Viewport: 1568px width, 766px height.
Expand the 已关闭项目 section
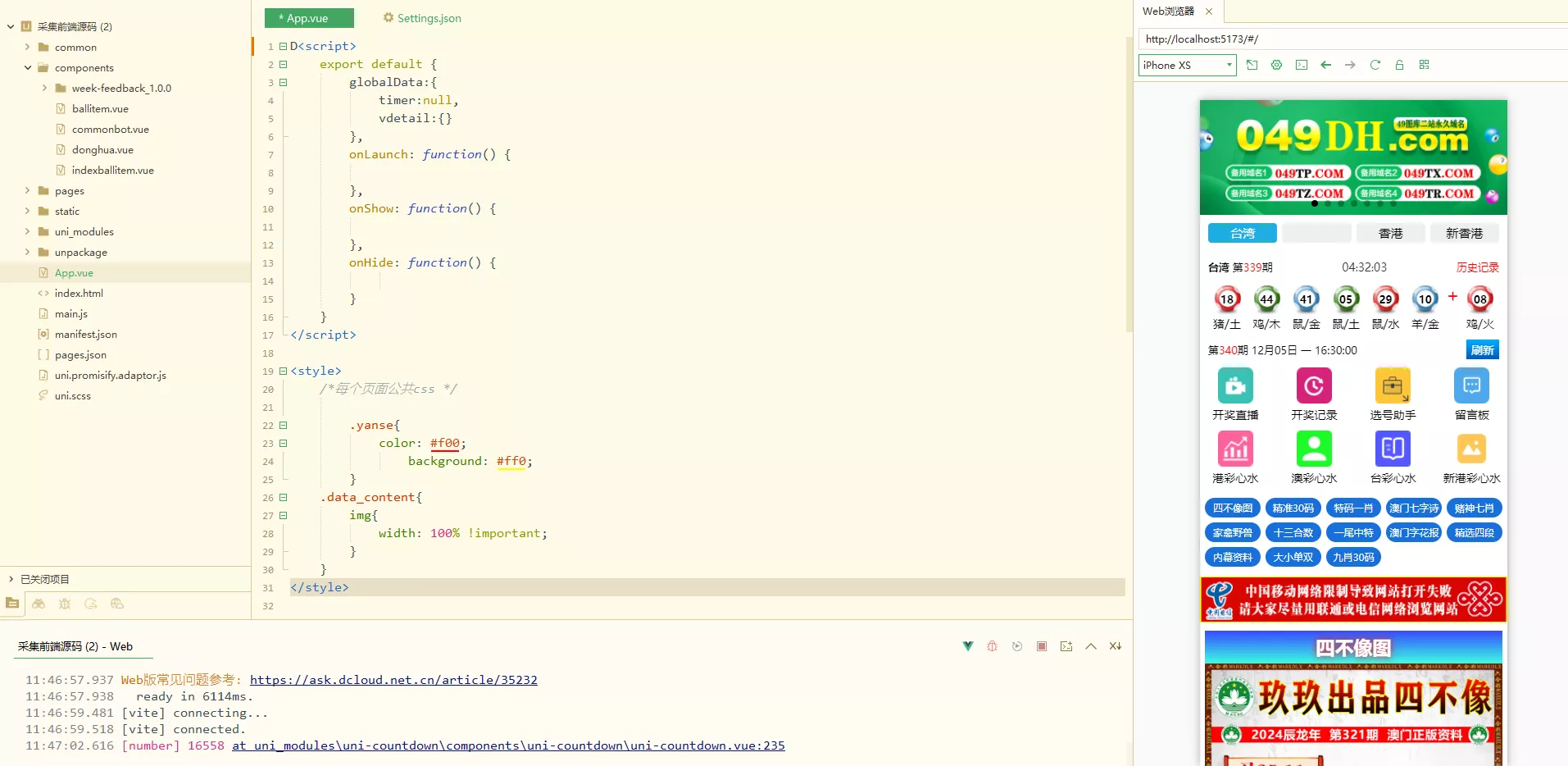pos(11,579)
